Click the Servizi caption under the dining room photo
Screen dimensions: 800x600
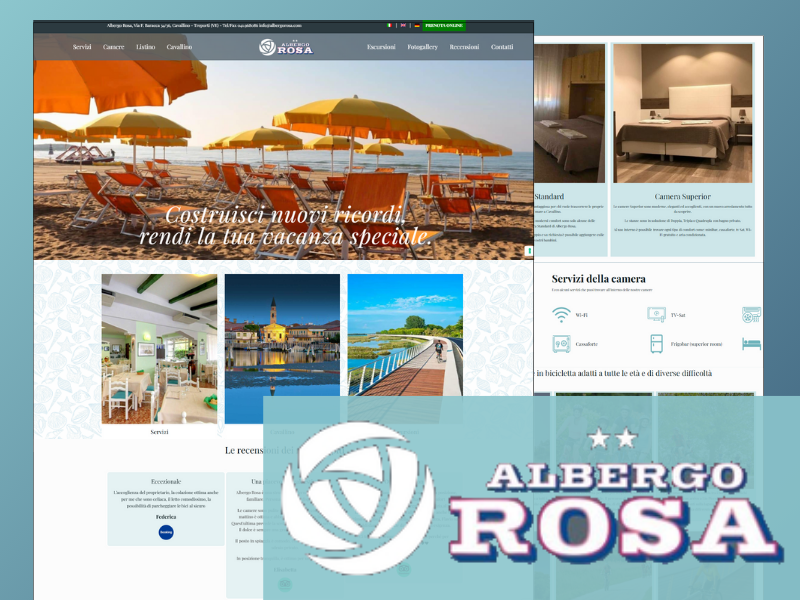(159, 432)
